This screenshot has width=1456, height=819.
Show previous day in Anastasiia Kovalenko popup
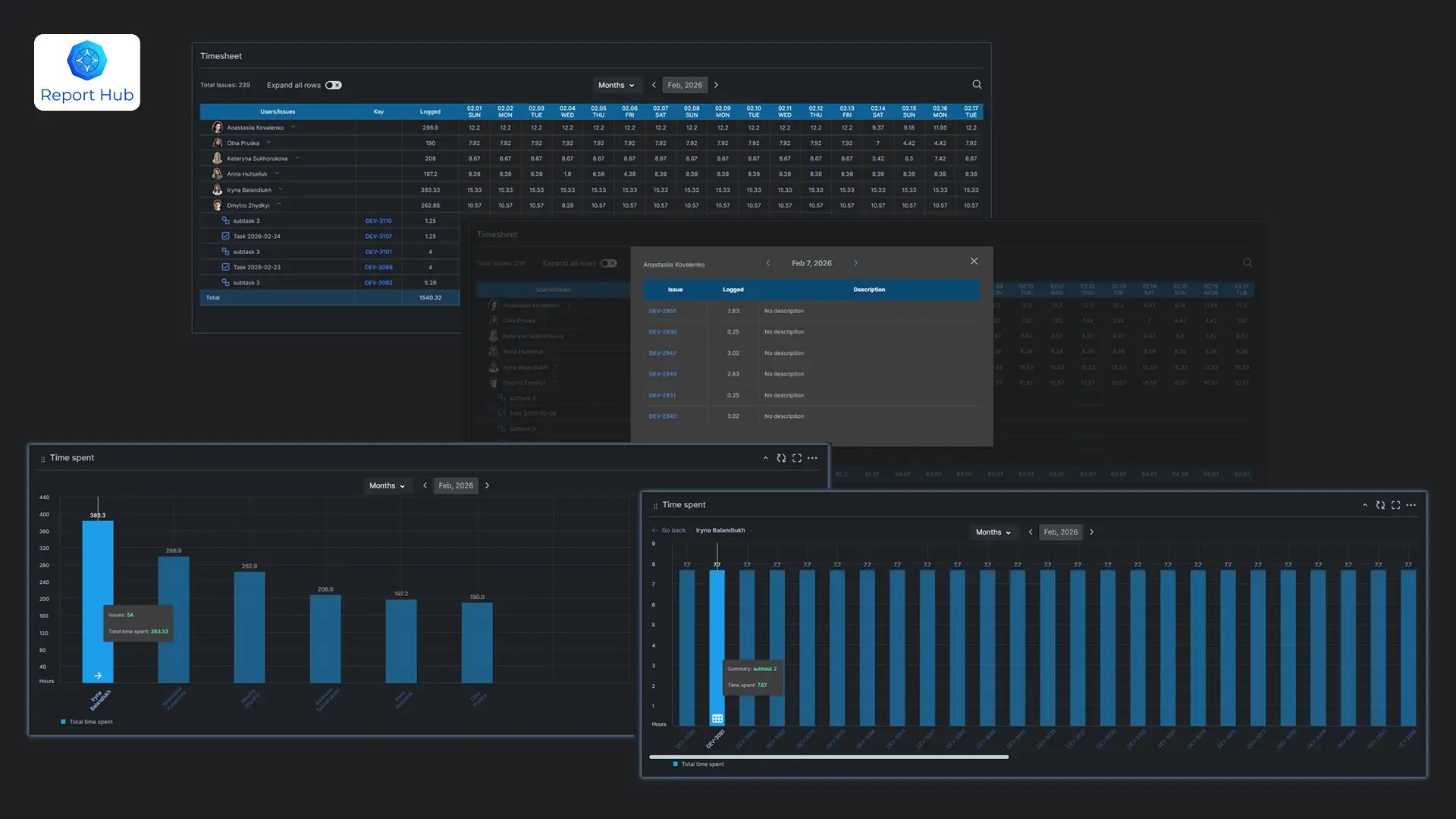click(x=768, y=263)
